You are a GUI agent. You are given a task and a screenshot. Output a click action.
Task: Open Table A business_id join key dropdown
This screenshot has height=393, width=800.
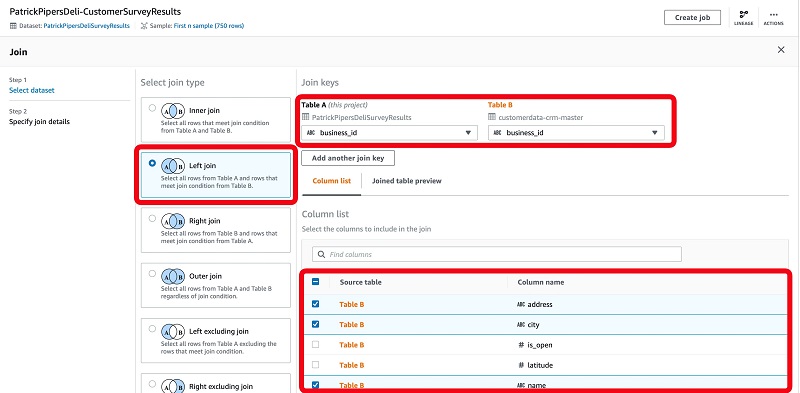[389, 133]
